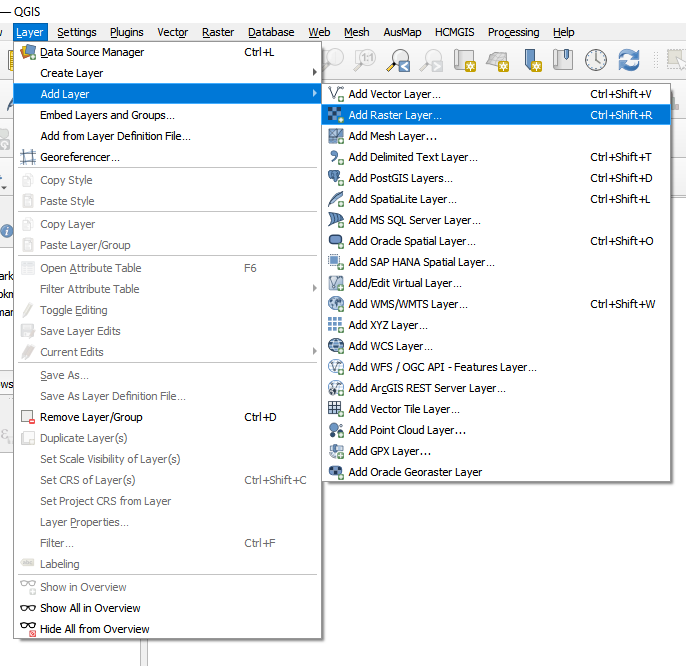Select Remove Layer/Group entry
Screen dimensions: 686x666
coord(168,417)
